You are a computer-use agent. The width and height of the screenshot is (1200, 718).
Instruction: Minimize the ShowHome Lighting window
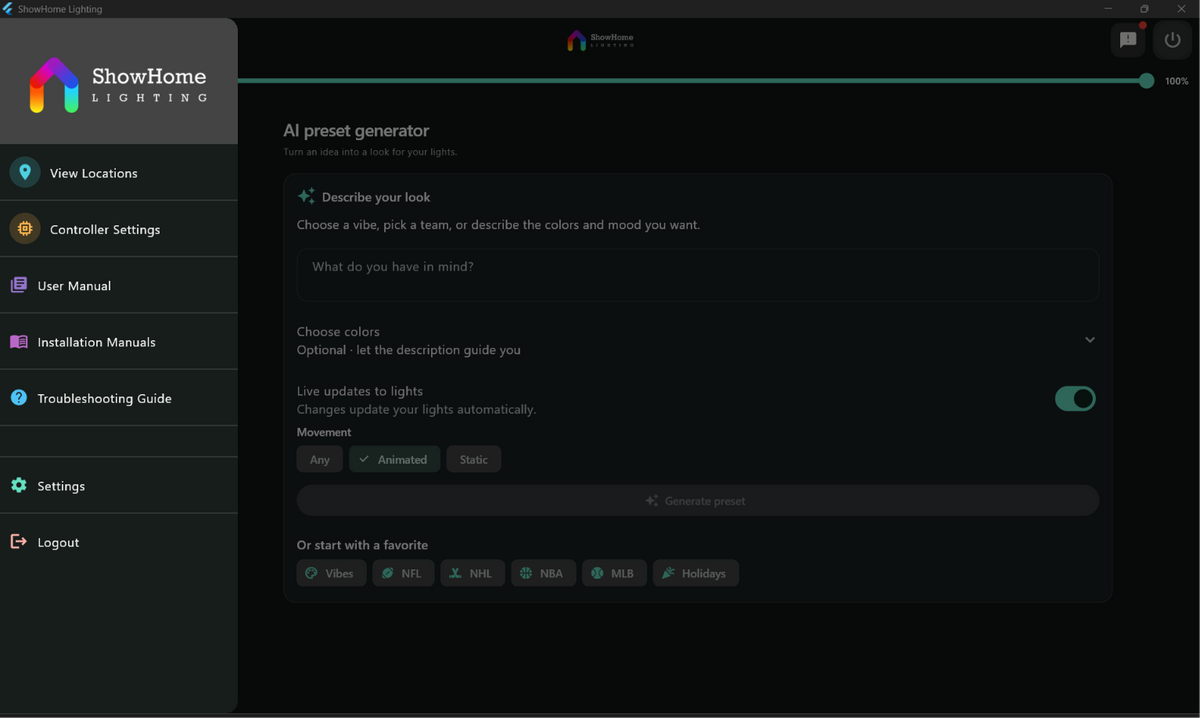(1108, 9)
